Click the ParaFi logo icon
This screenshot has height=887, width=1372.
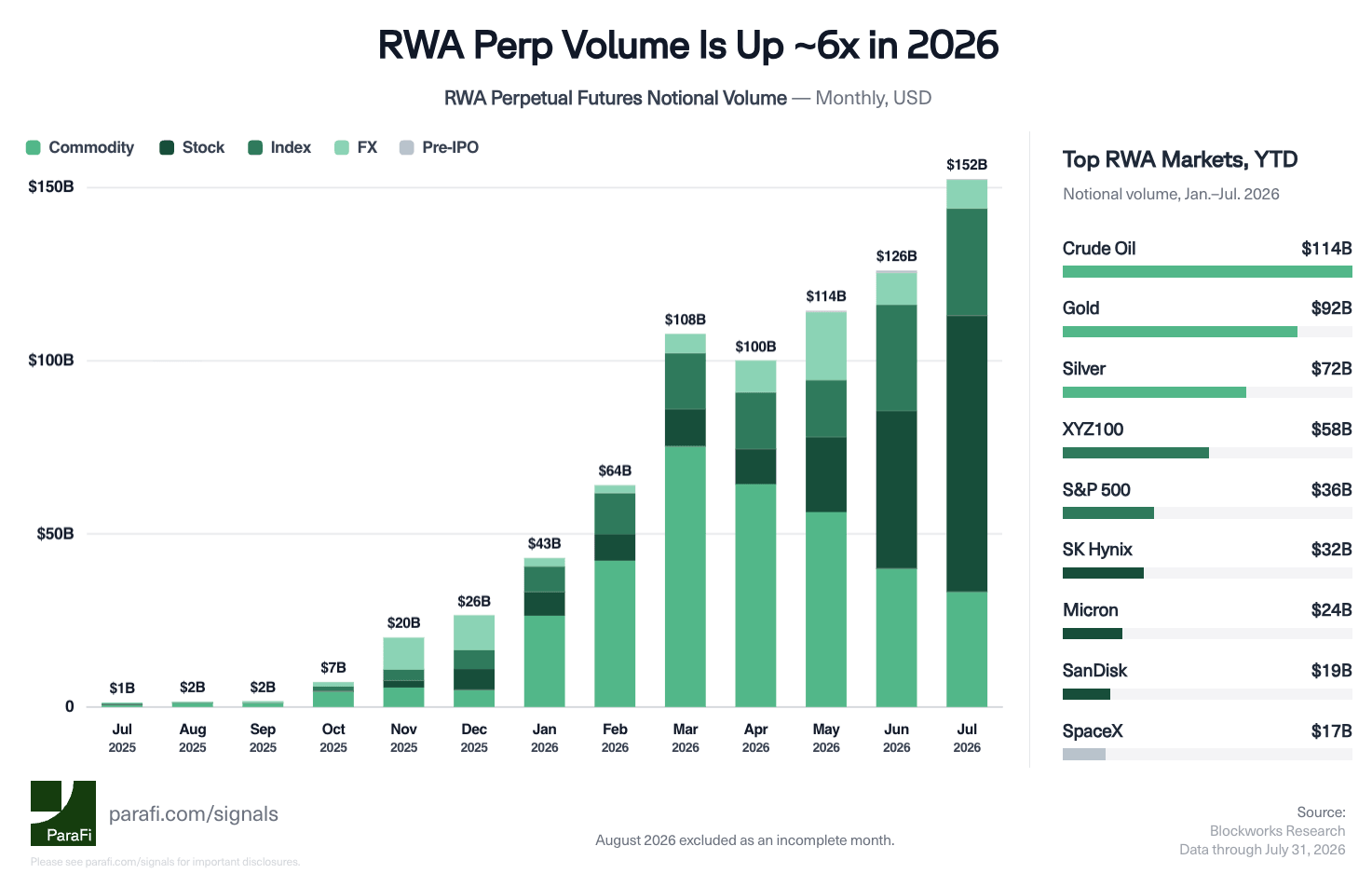[63, 813]
